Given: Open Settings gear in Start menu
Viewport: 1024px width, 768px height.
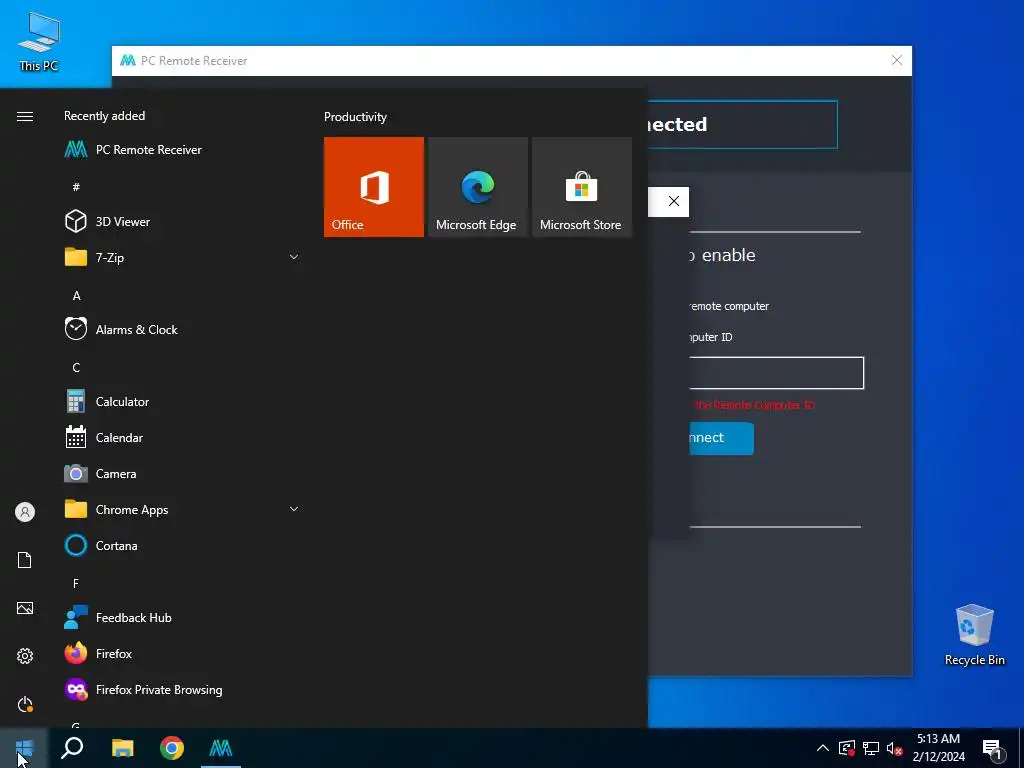Looking at the screenshot, I should (25, 656).
